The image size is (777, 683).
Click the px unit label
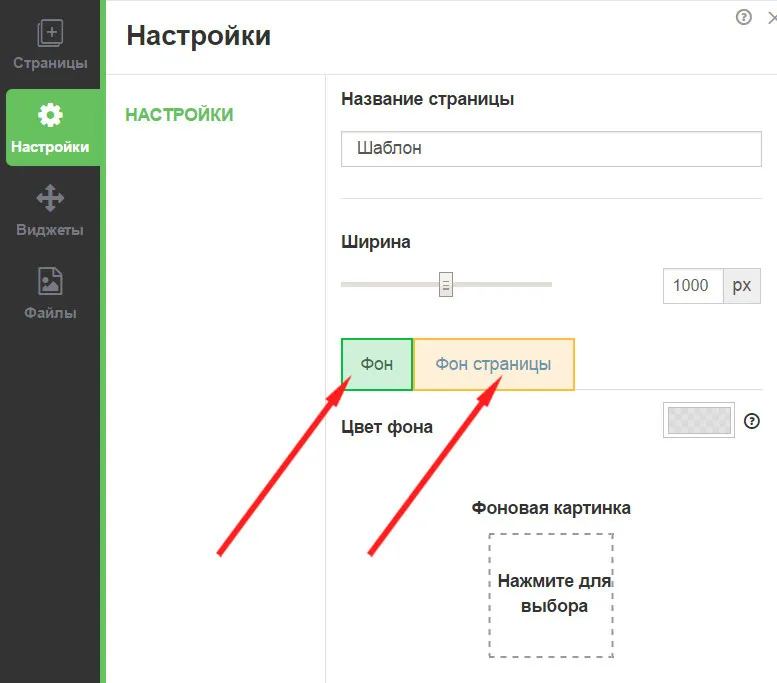pos(741,286)
